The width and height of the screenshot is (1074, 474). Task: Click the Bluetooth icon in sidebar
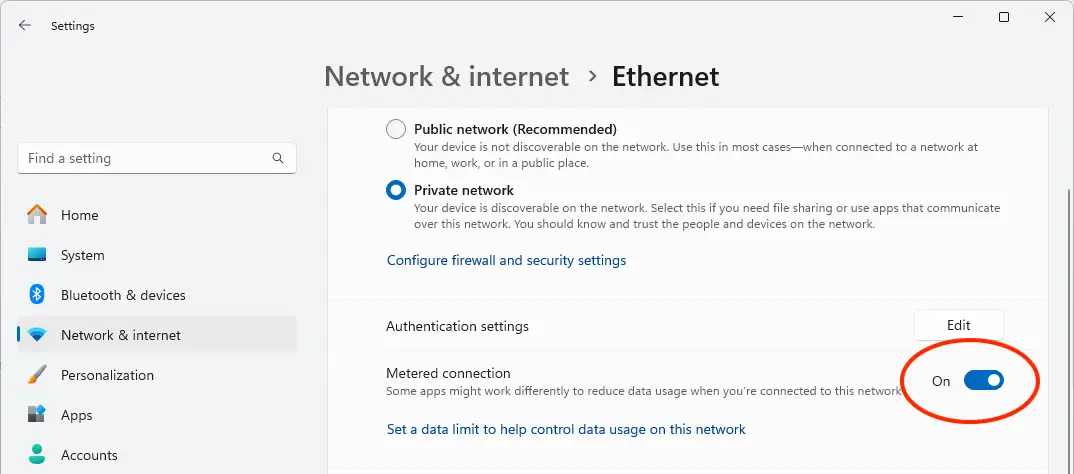pos(37,295)
